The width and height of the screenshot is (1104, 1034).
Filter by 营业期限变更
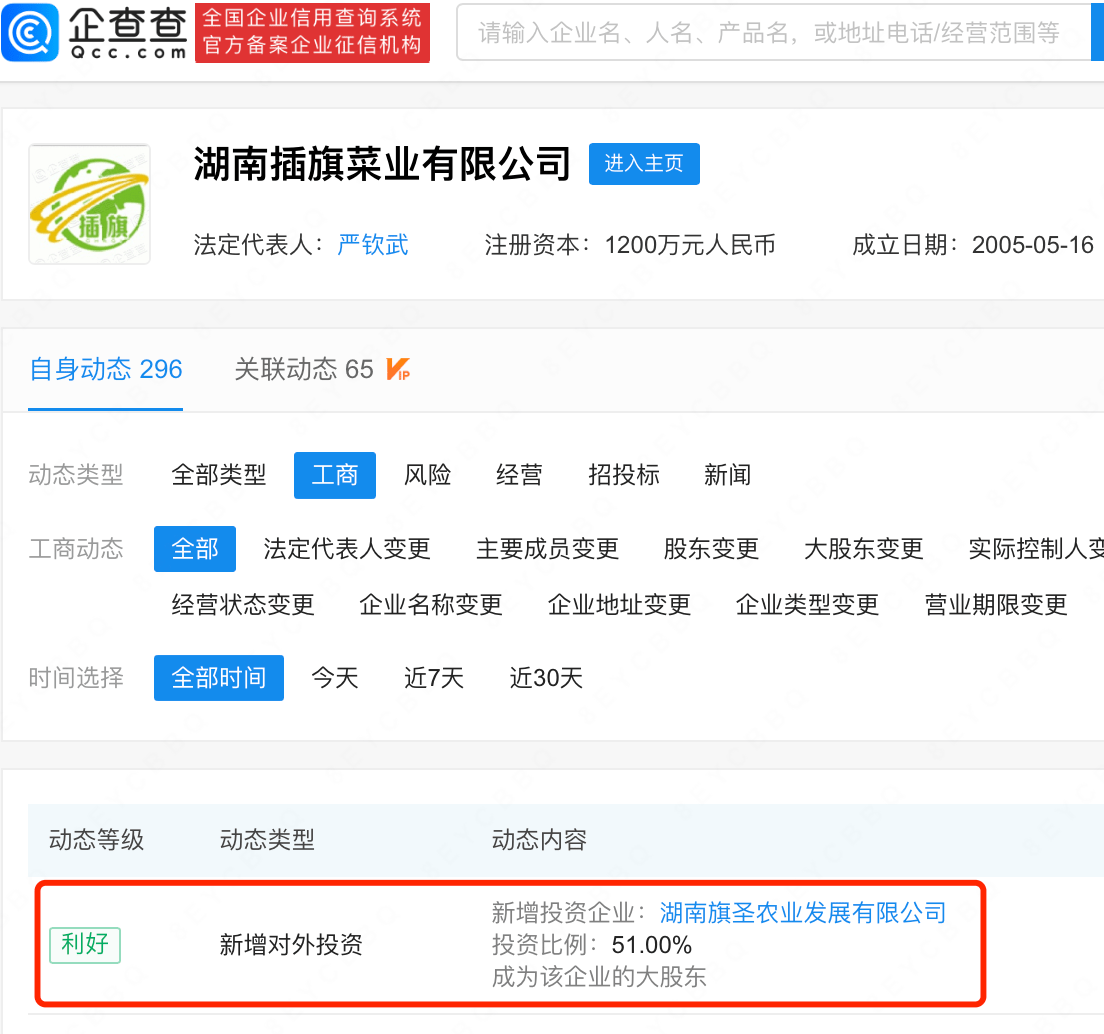coord(996,605)
